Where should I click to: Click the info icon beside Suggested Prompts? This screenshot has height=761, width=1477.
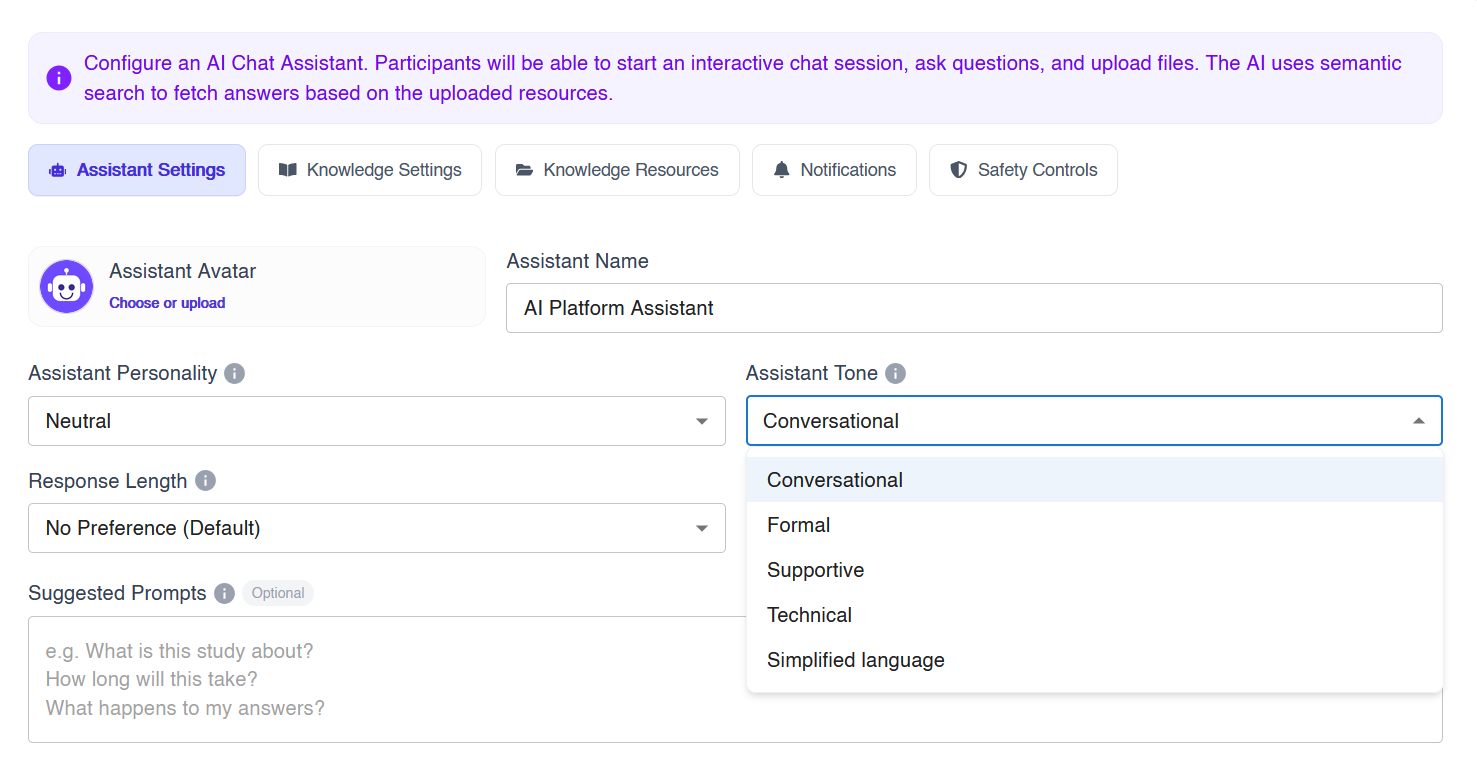[224, 593]
